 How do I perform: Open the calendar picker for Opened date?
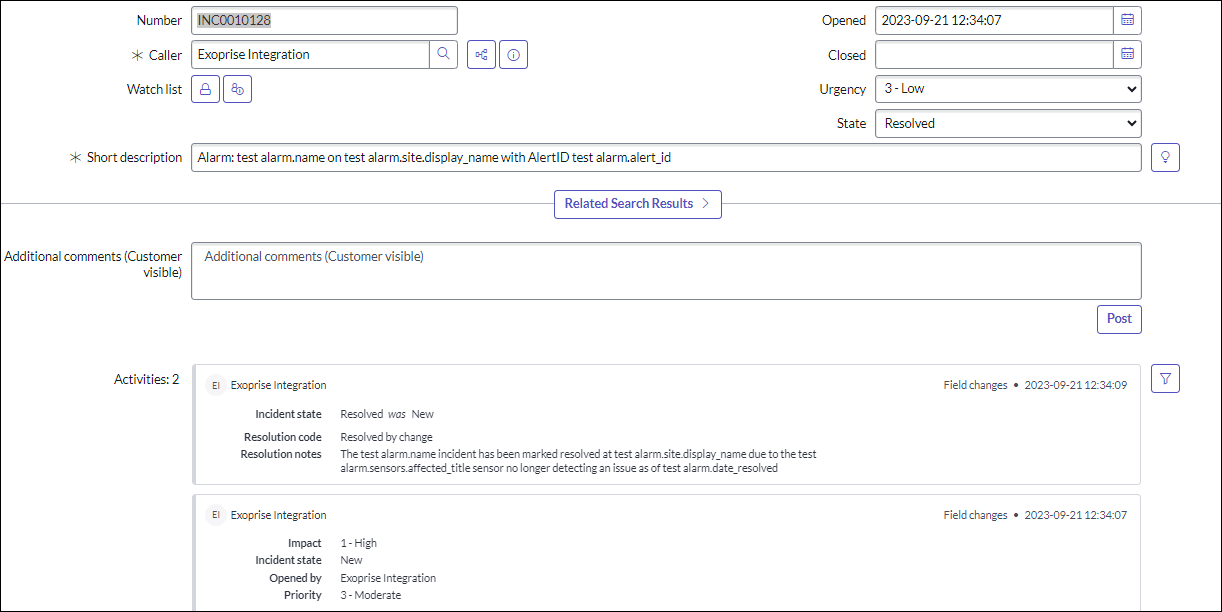pos(1127,19)
